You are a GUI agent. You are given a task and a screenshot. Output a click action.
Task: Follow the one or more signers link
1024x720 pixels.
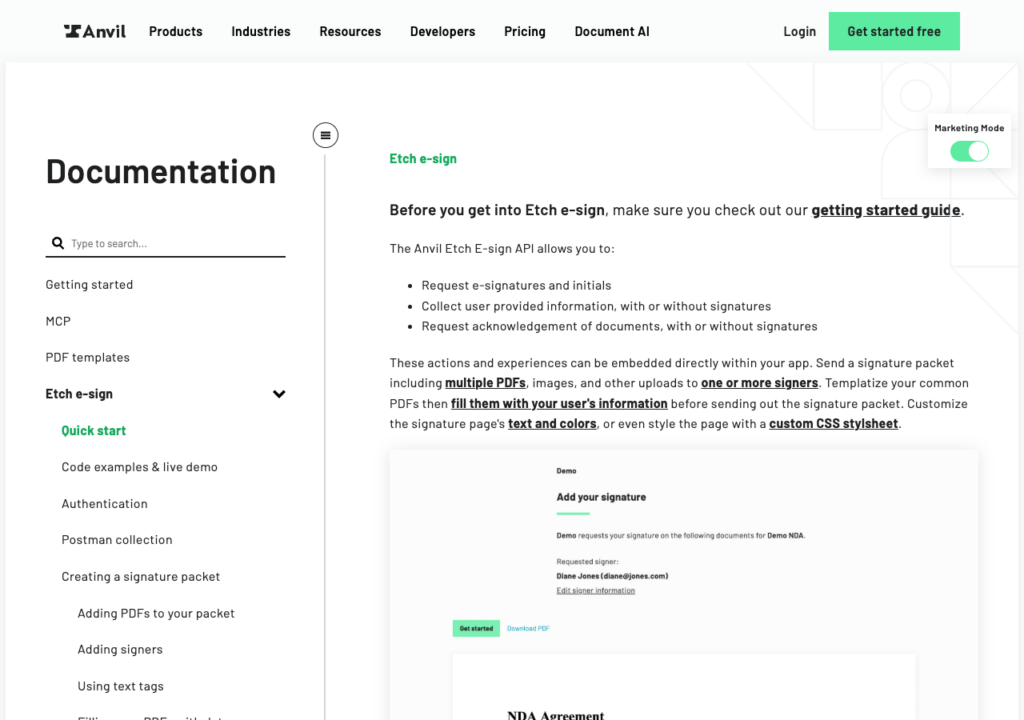point(760,383)
